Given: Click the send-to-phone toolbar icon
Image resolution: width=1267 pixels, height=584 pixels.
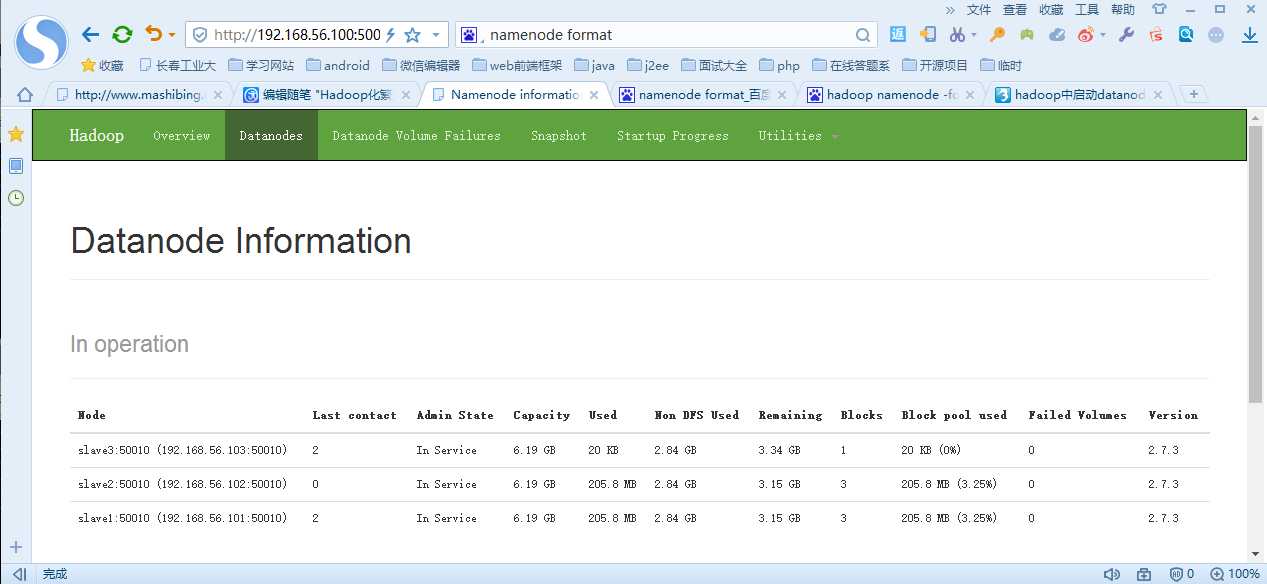Looking at the screenshot, I should (x=928, y=34).
